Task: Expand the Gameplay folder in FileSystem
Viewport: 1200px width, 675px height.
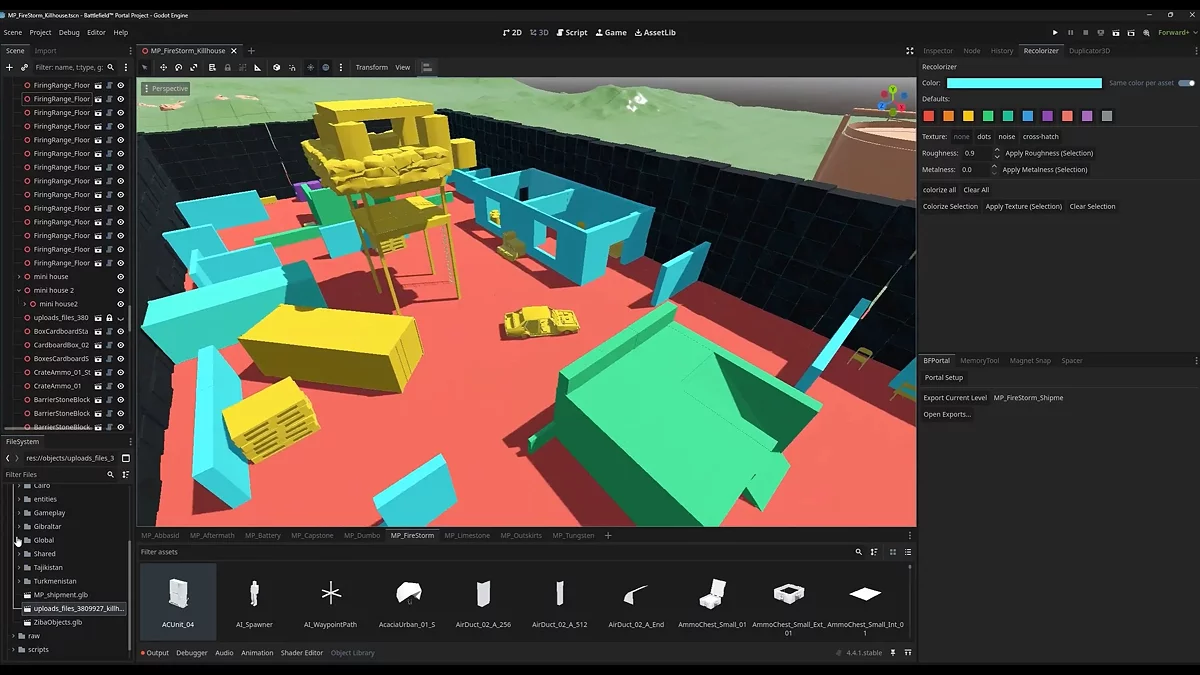Action: (19, 513)
